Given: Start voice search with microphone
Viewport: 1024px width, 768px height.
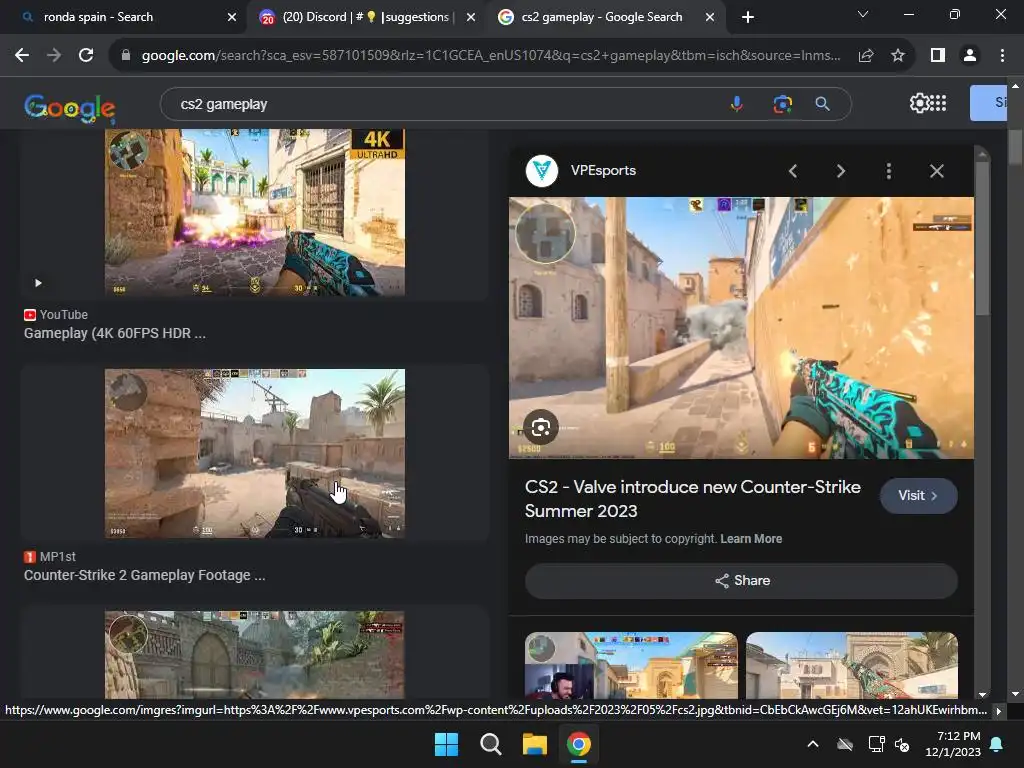Looking at the screenshot, I should pyautogui.click(x=737, y=104).
